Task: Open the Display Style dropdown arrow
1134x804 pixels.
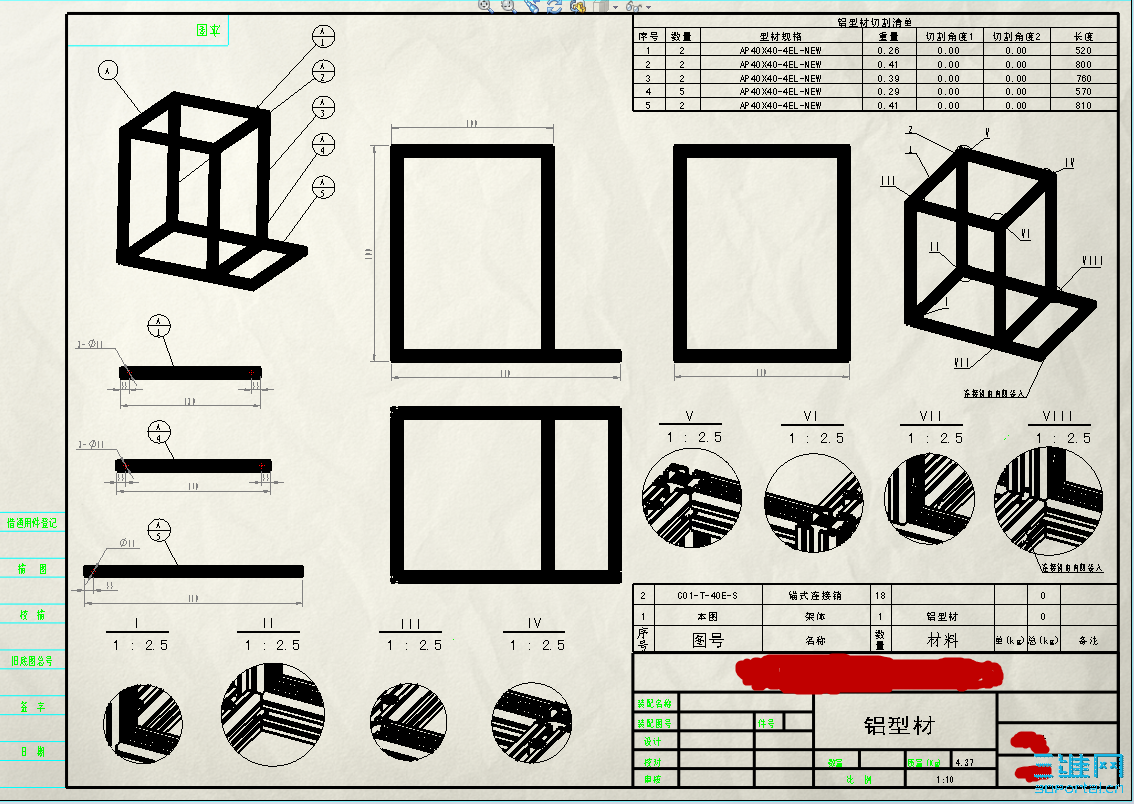Action: [615, 7]
